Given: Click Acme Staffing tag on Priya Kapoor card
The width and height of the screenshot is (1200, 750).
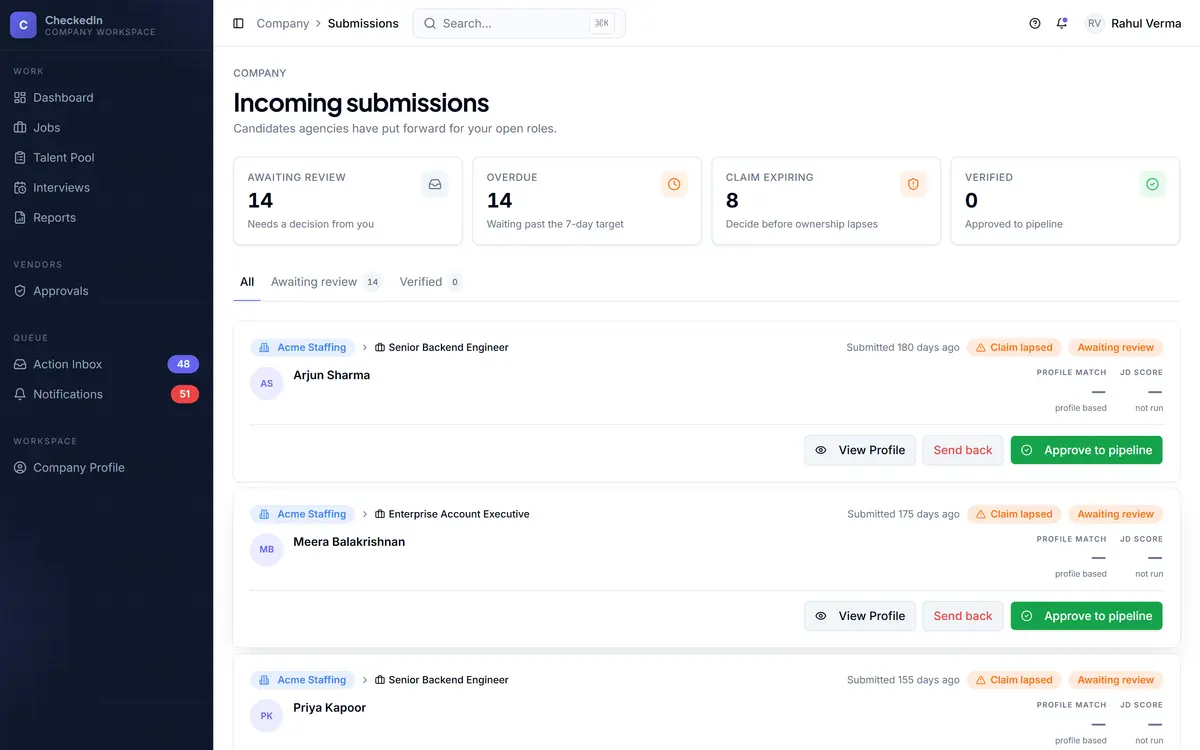Looking at the screenshot, I should pos(302,680).
